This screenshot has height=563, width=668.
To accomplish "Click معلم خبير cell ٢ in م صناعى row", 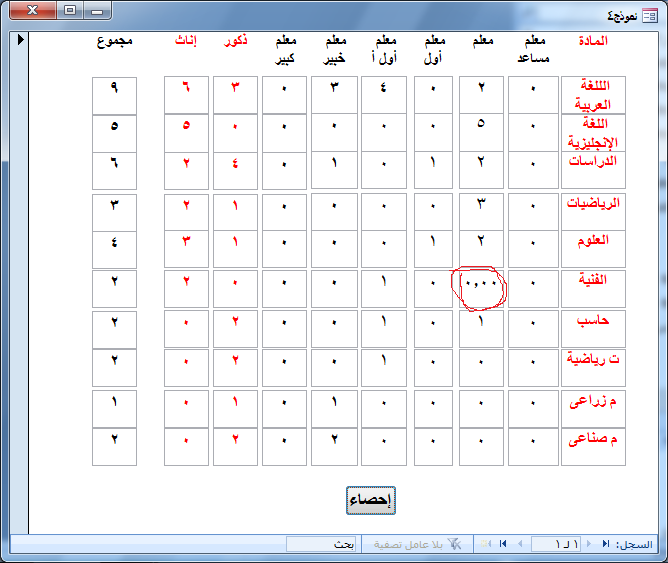I will (x=334, y=447).
